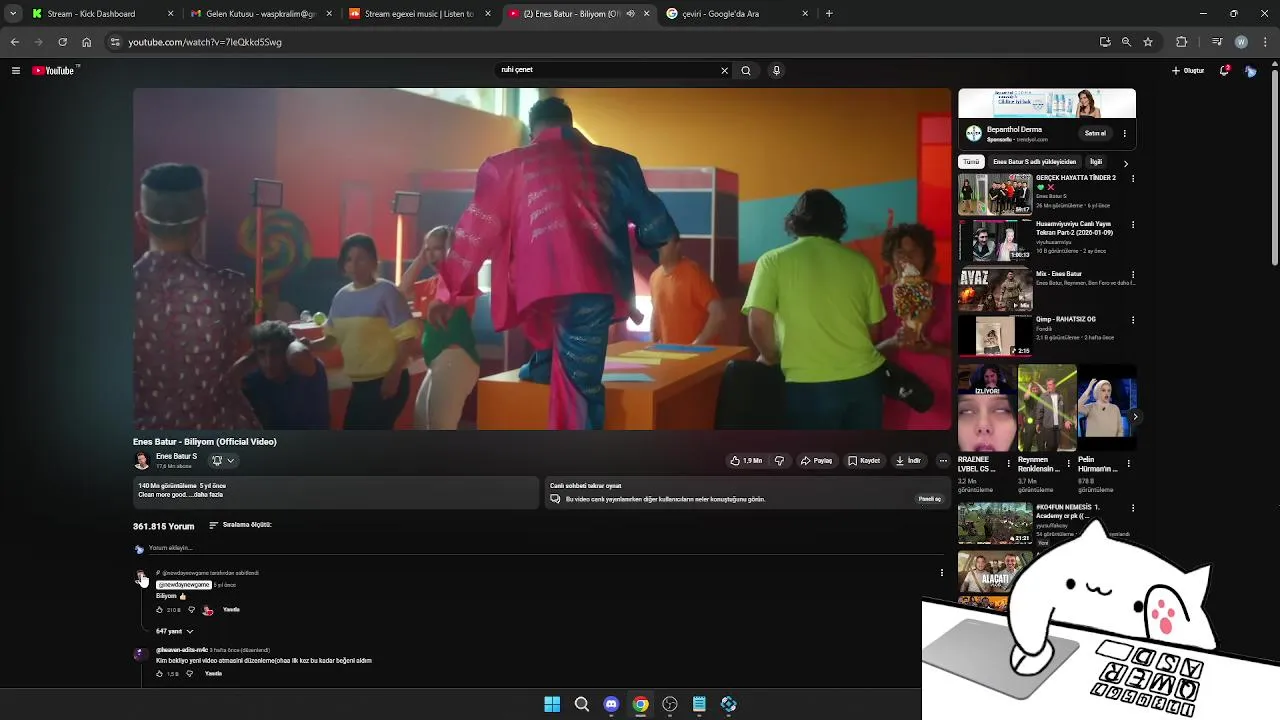Viewport: 1280px width, 720px height.
Task: Open options for 'Qimp - RAHATSIZ OG'
Action: tap(1132, 320)
